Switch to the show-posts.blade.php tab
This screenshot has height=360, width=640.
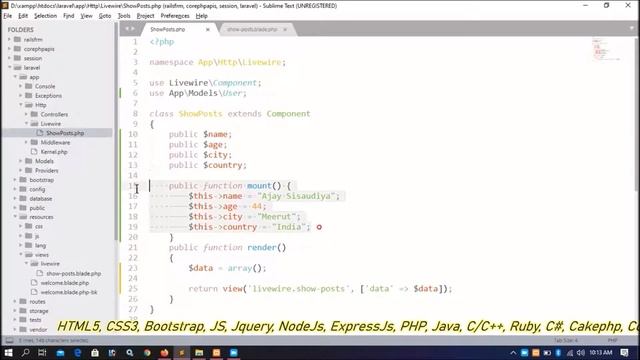point(252,29)
